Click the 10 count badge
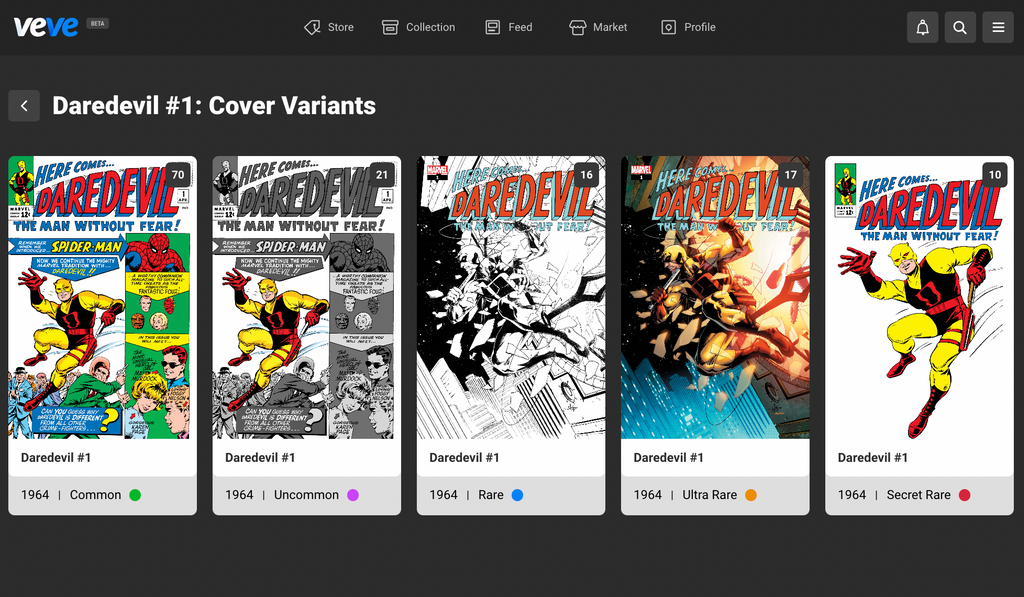 [x=995, y=175]
